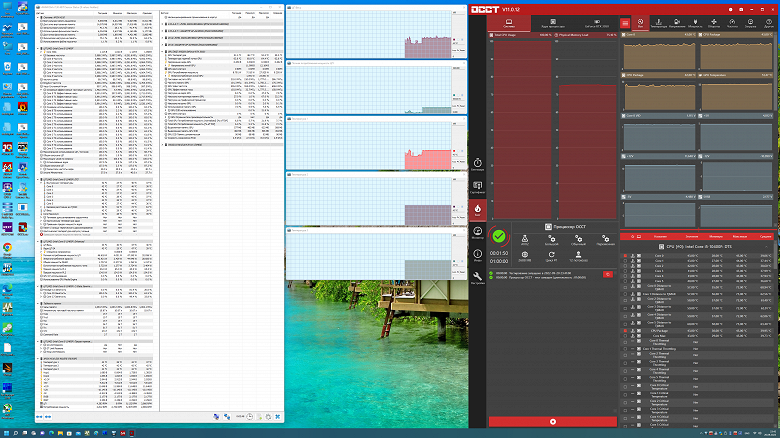Open the stopwatch benchmark sidebar icon
This screenshot has height=438, width=780.
[x=477, y=164]
